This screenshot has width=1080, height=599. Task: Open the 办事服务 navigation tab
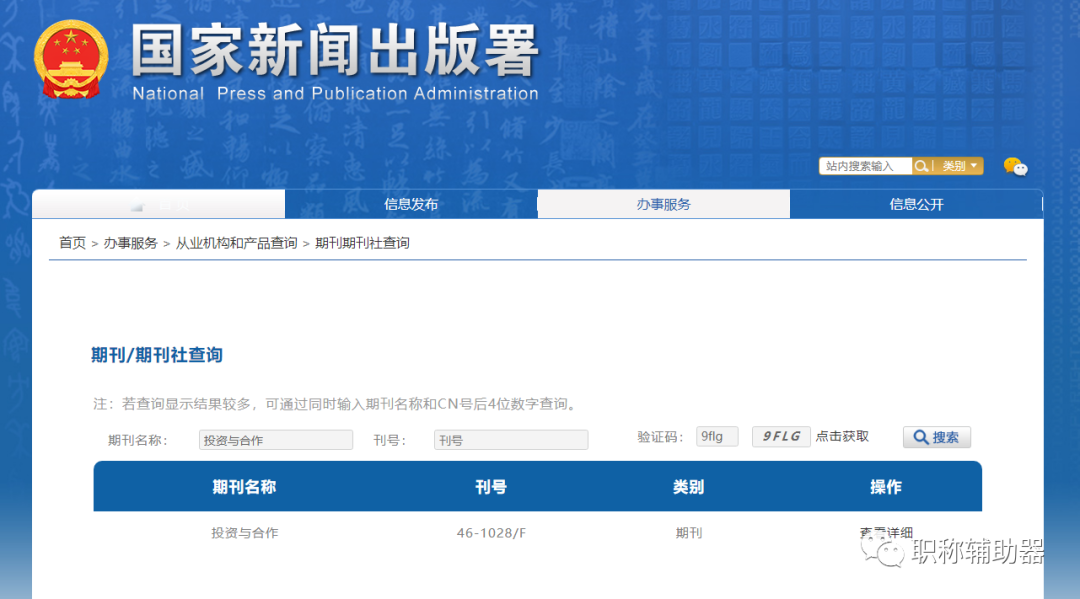click(663, 203)
